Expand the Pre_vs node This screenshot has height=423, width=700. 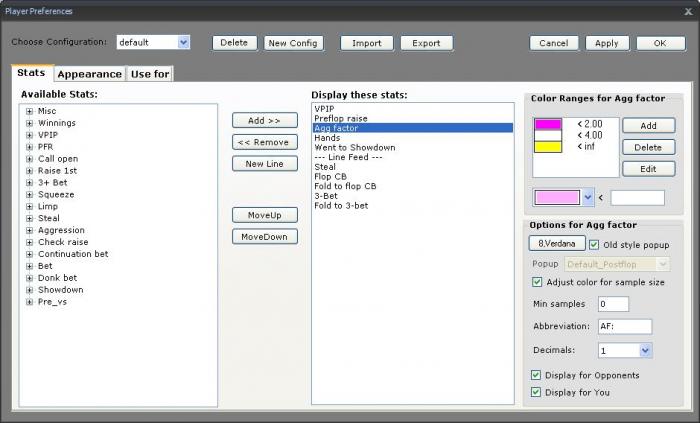point(29,302)
